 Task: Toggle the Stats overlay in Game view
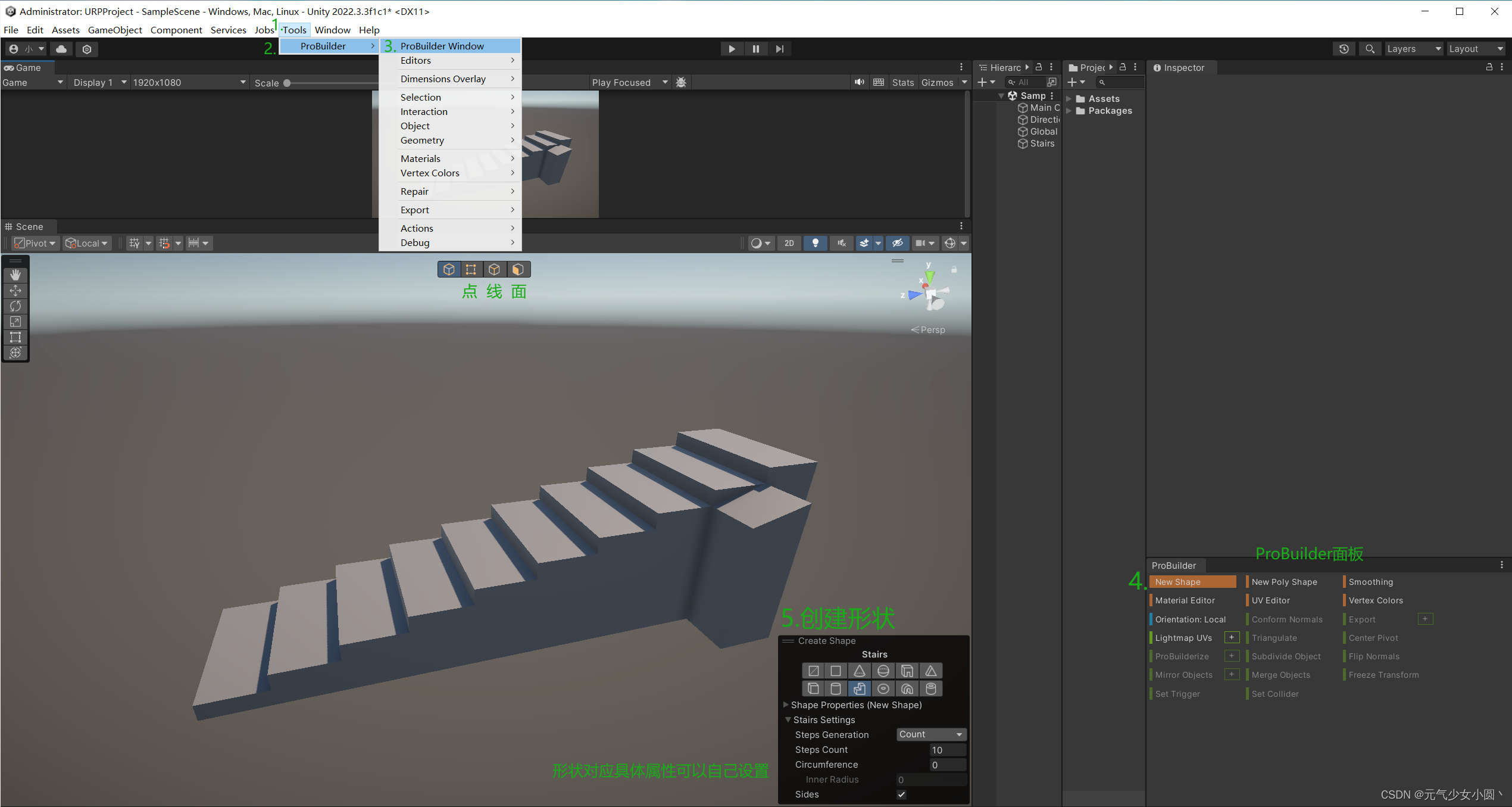tap(902, 83)
